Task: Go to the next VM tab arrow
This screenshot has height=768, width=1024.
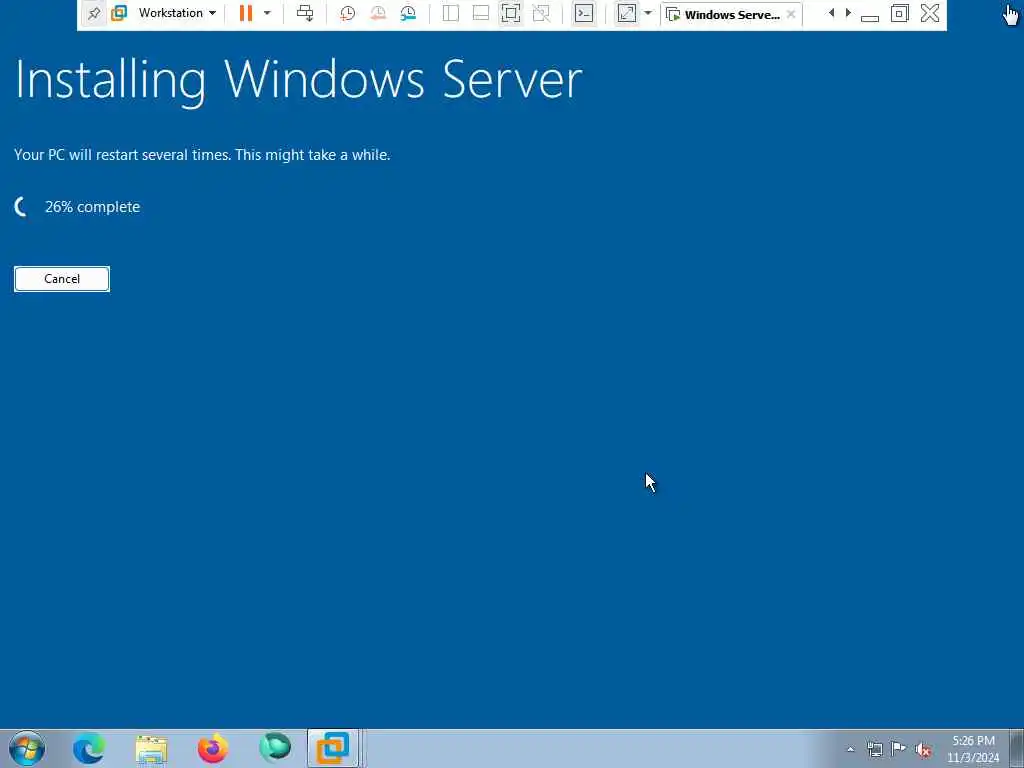Action: point(848,13)
